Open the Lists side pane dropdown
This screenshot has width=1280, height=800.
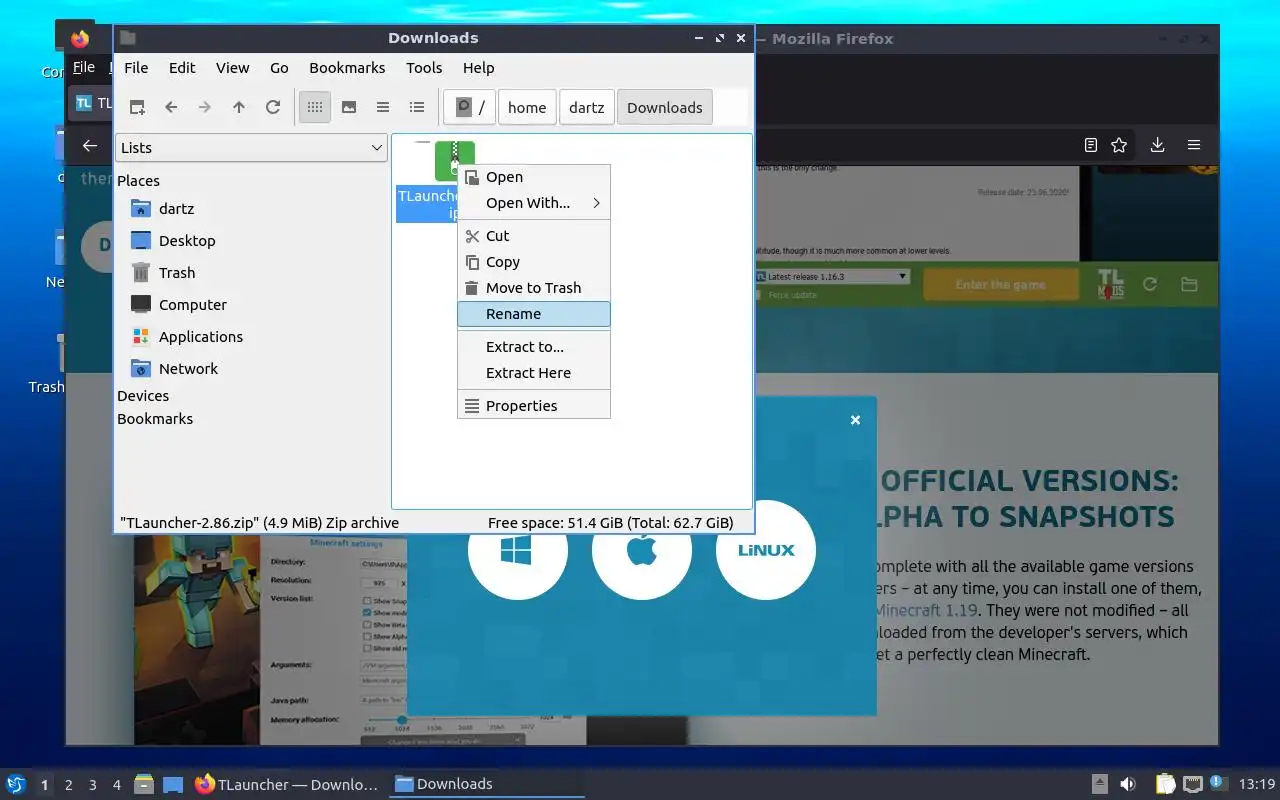(251, 147)
